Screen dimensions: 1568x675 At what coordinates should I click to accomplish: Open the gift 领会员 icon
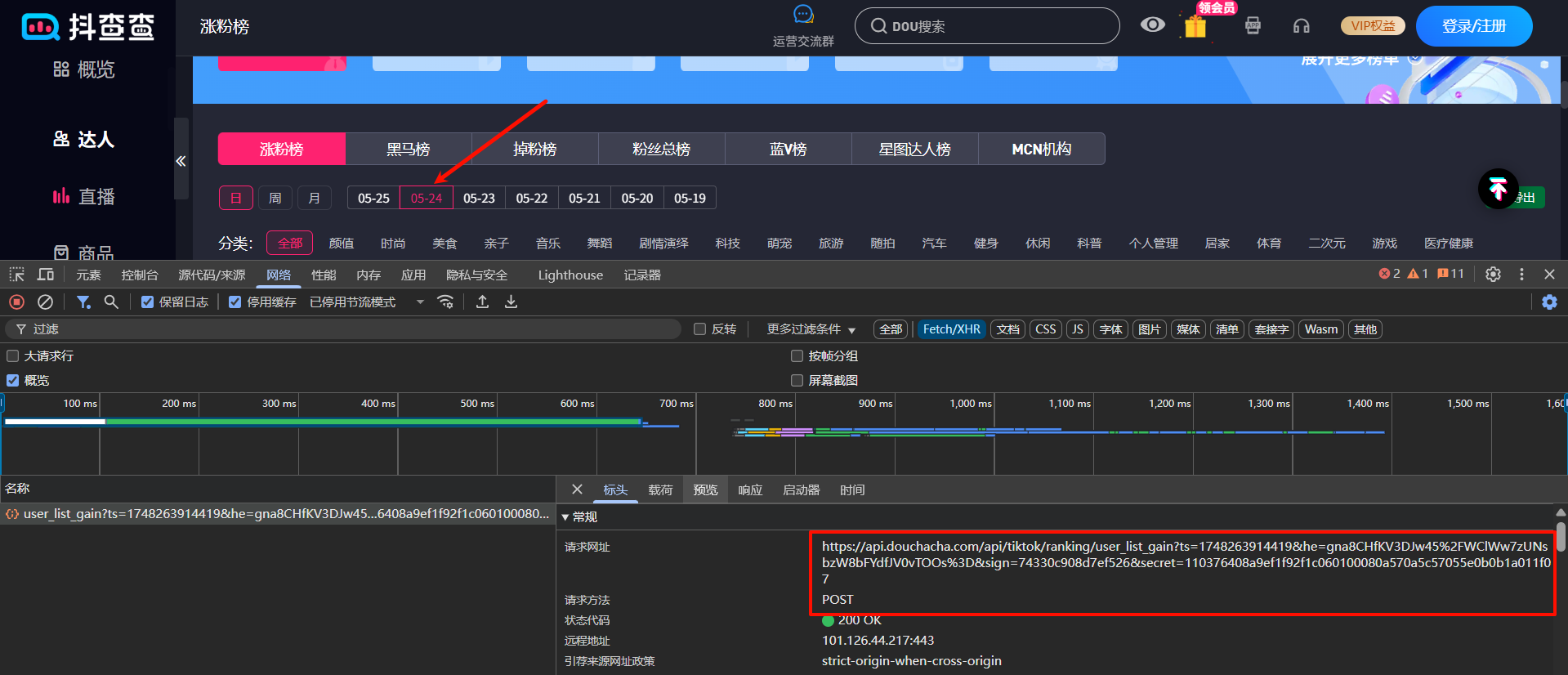(x=1195, y=26)
